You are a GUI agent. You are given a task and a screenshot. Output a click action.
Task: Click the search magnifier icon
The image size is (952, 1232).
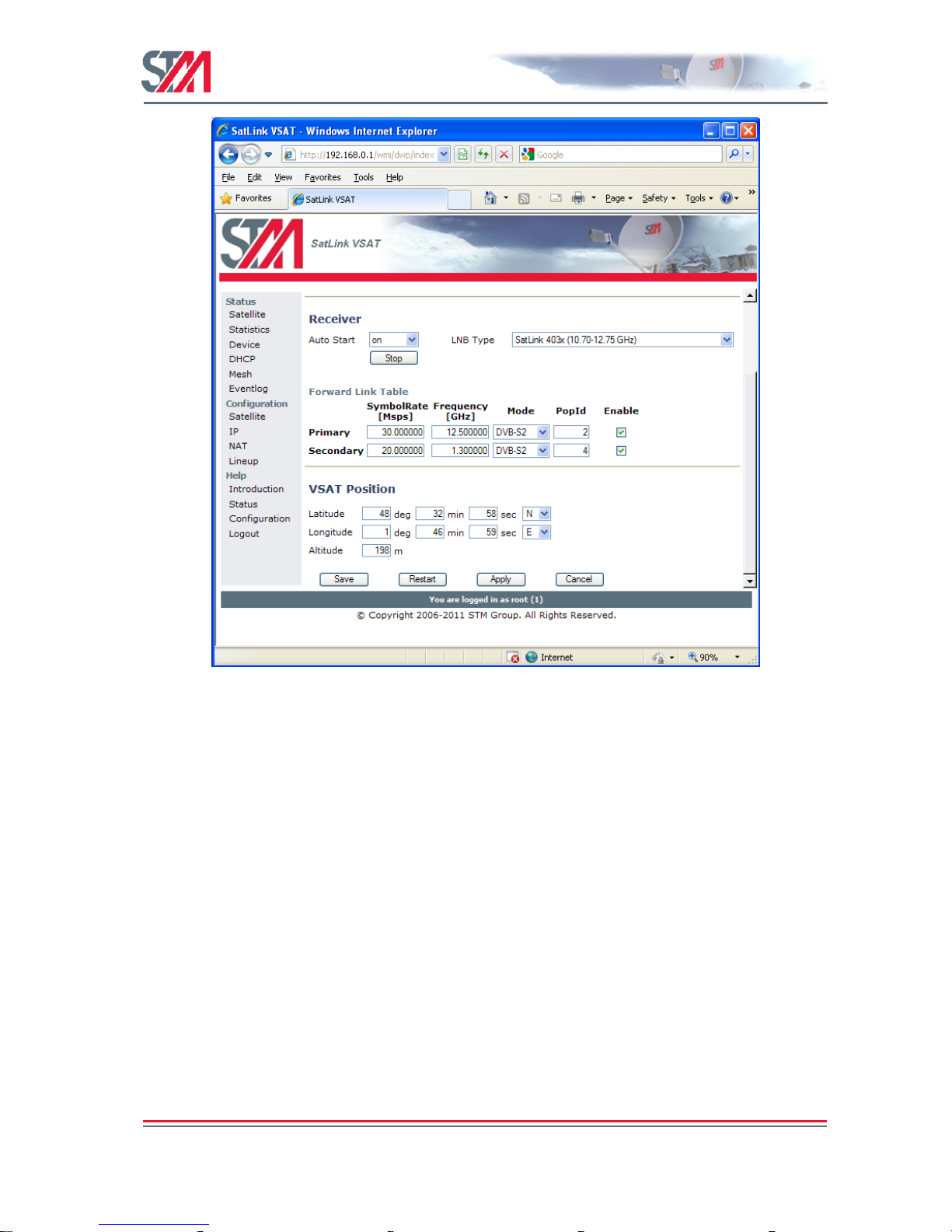[734, 154]
